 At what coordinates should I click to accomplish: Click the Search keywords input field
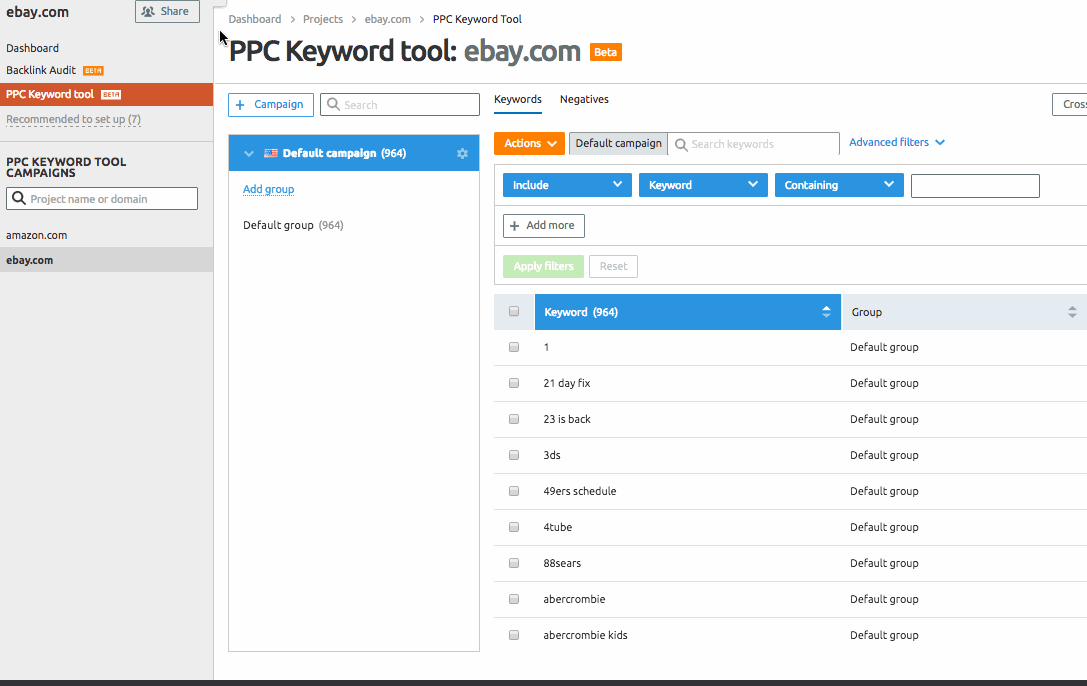(x=762, y=144)
